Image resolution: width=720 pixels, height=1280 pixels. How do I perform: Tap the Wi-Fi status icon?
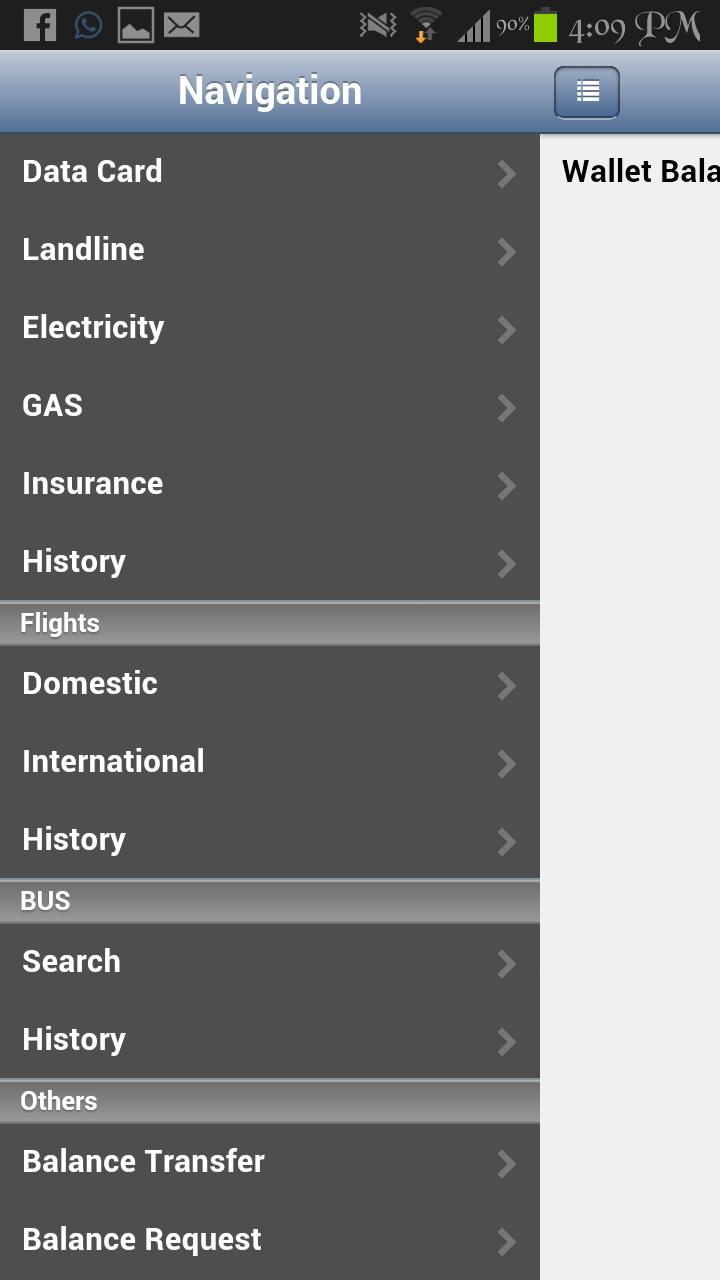[x=426, y=25]
